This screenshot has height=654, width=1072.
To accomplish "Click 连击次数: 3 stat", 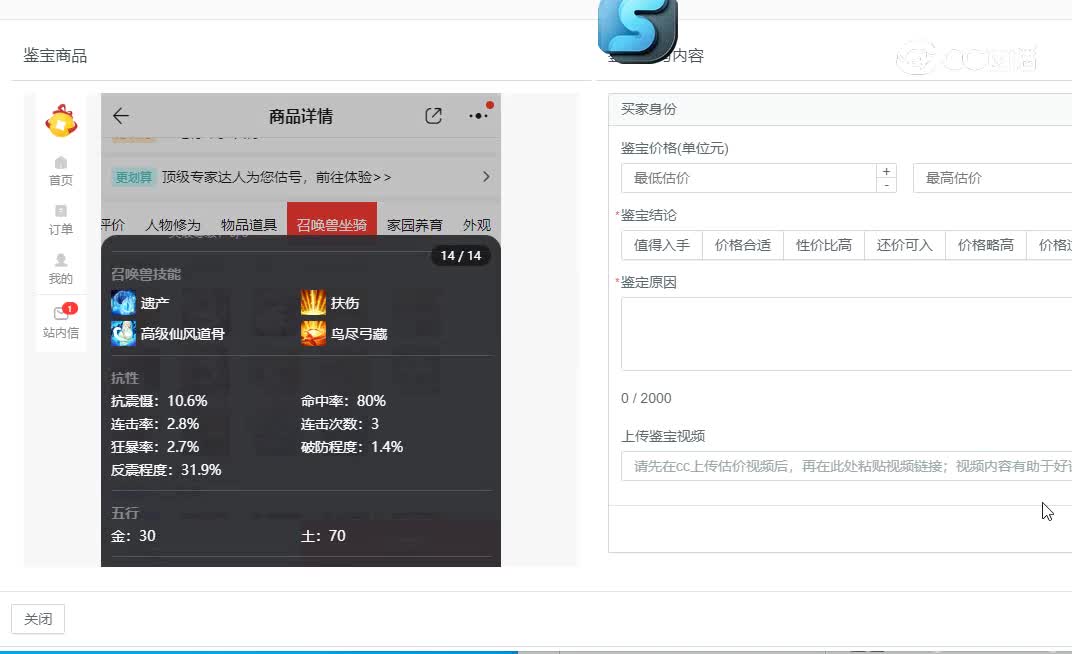I will [x=340, y=424].
